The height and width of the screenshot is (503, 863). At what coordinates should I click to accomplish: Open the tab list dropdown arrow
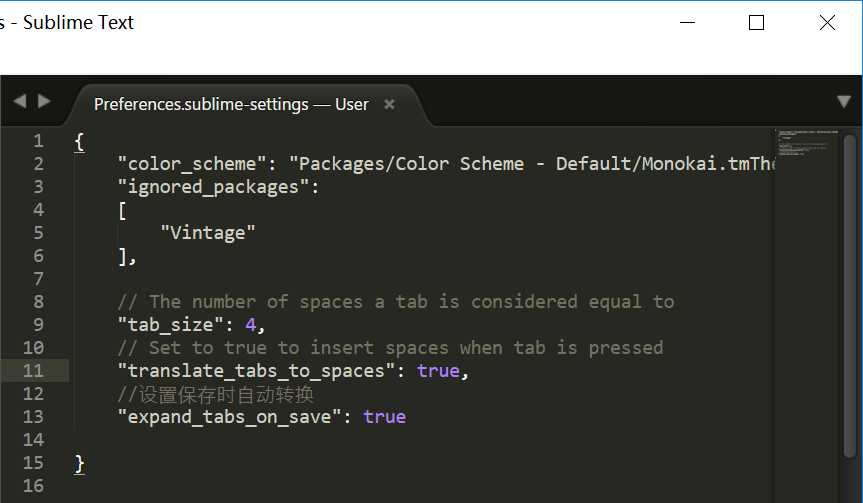pos(844,101)
